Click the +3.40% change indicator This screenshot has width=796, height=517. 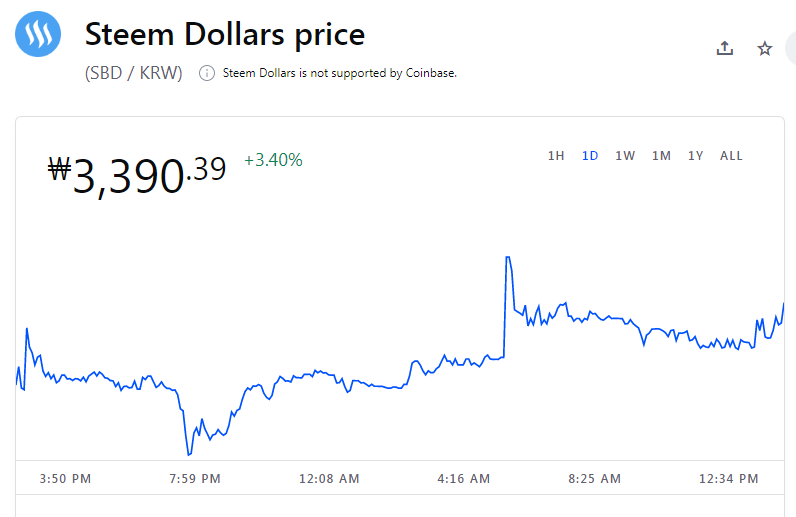(x=273, y=160)
